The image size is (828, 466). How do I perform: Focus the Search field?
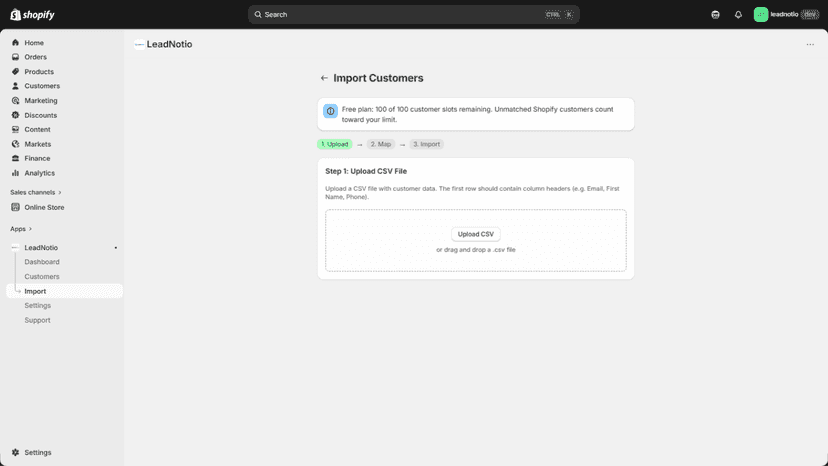pyautogui.click(x=414, y=14)
